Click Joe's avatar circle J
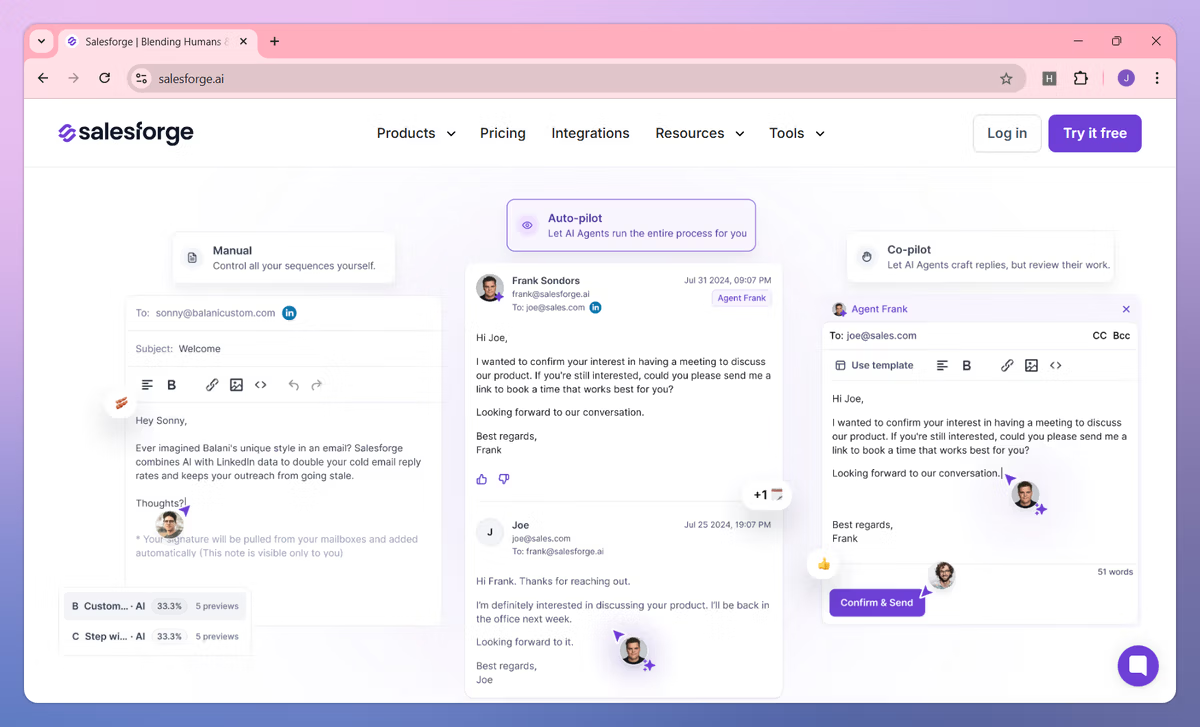The width and height of the screenshot is (1200, 727). (x=490, y=532)
